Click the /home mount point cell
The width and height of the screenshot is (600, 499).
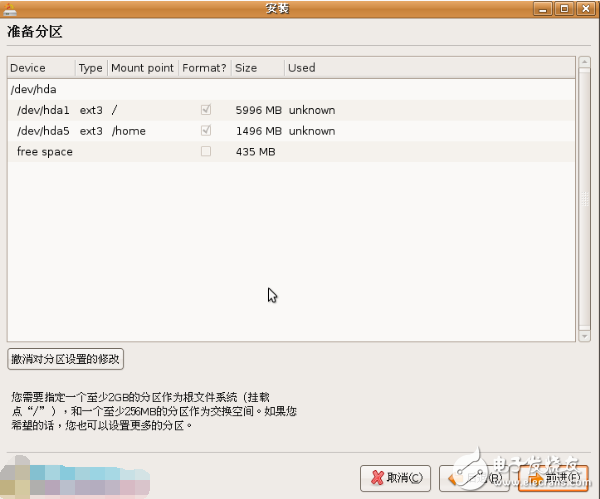click(129, 131)
